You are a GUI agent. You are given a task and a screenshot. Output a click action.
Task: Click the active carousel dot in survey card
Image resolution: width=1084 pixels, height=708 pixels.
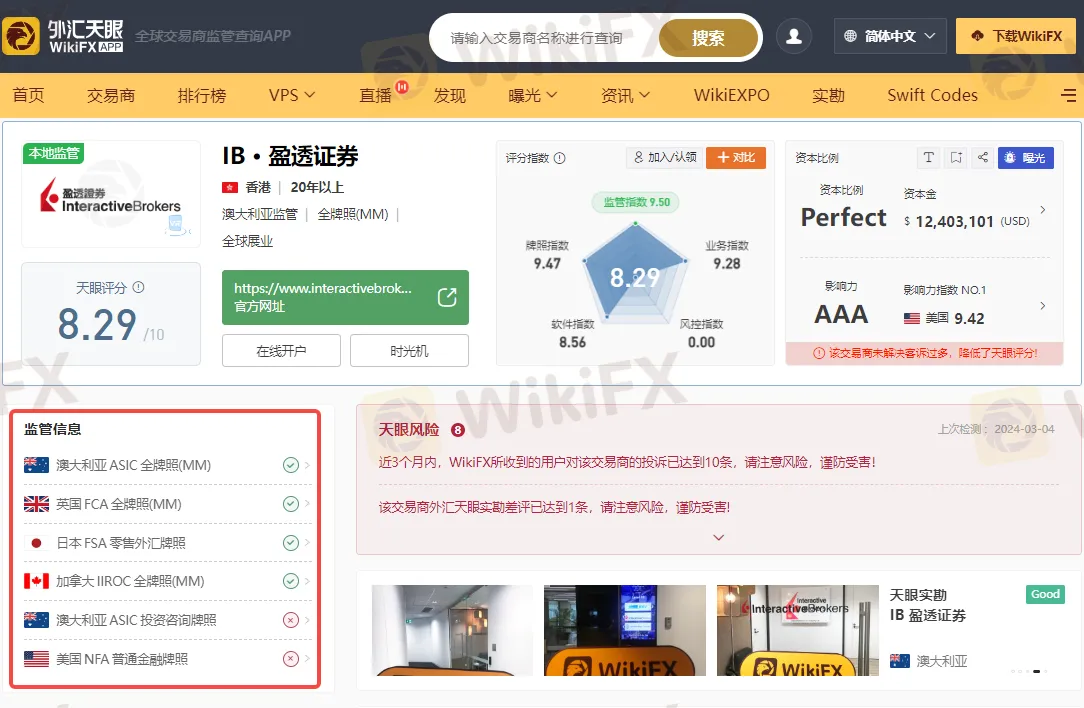pyautogui.click(x=1036, y=671)
